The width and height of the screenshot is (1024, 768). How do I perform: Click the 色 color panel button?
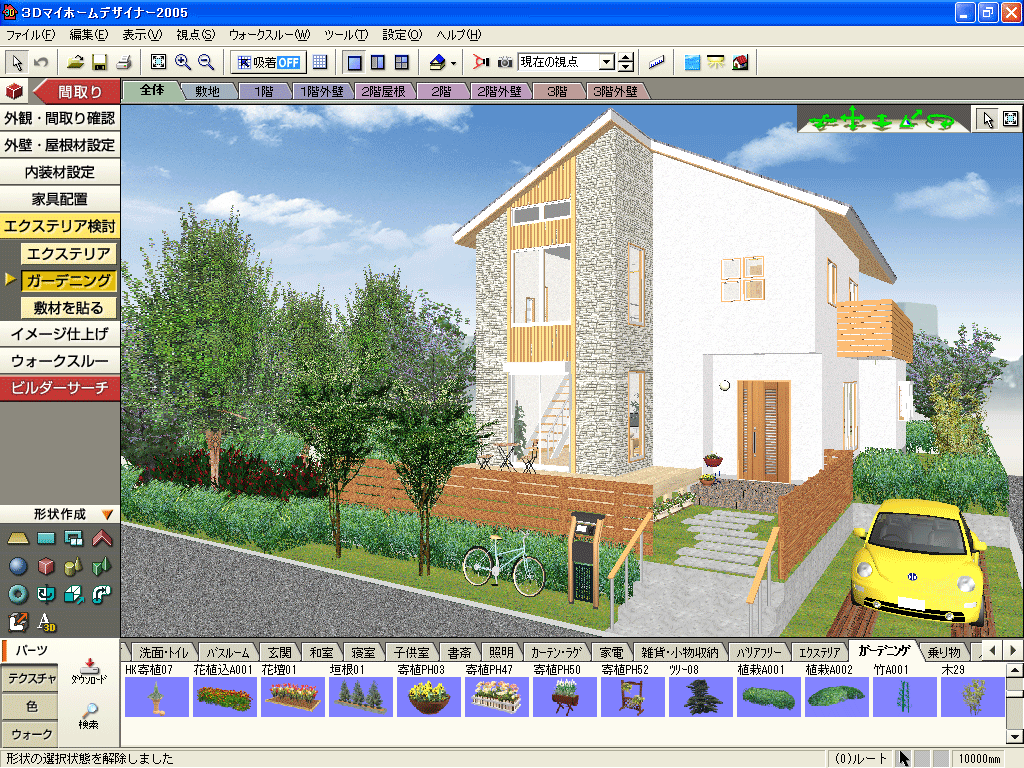[x=31, y=706]
